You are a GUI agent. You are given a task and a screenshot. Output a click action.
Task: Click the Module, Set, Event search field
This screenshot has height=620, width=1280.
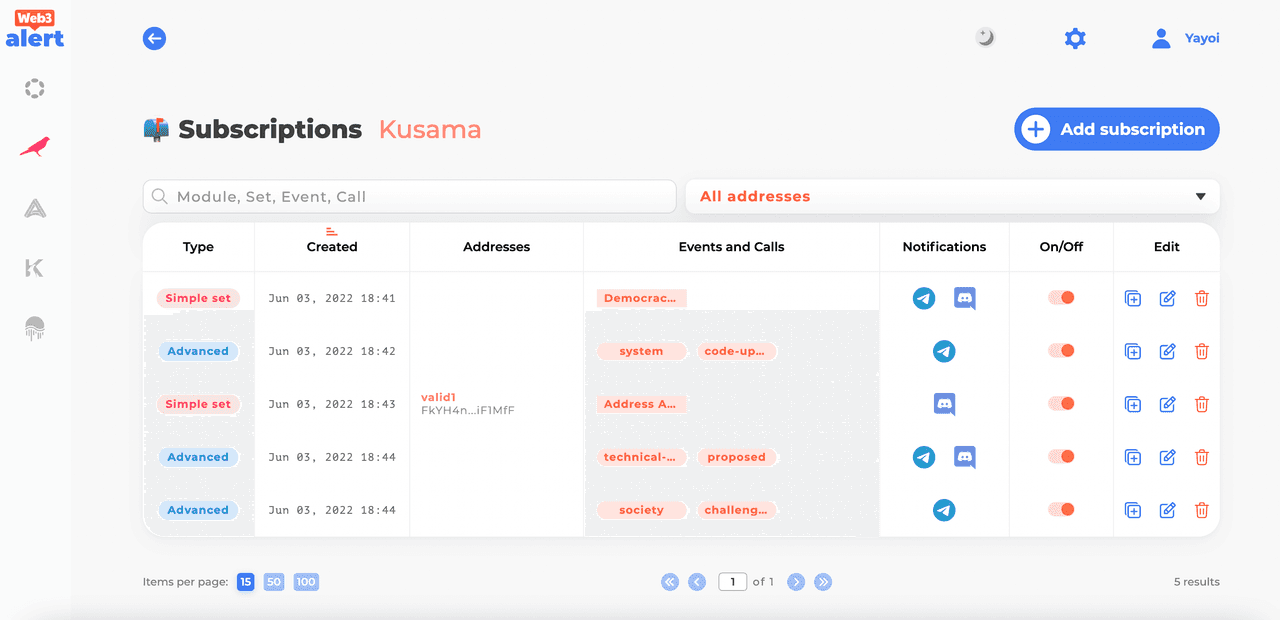coord(410,197)
